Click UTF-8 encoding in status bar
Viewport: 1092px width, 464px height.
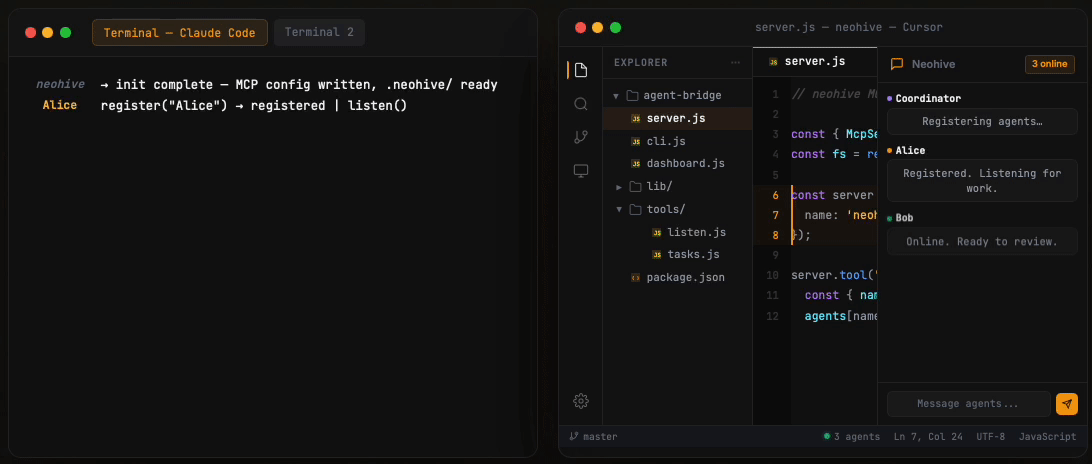click(992, 437)
